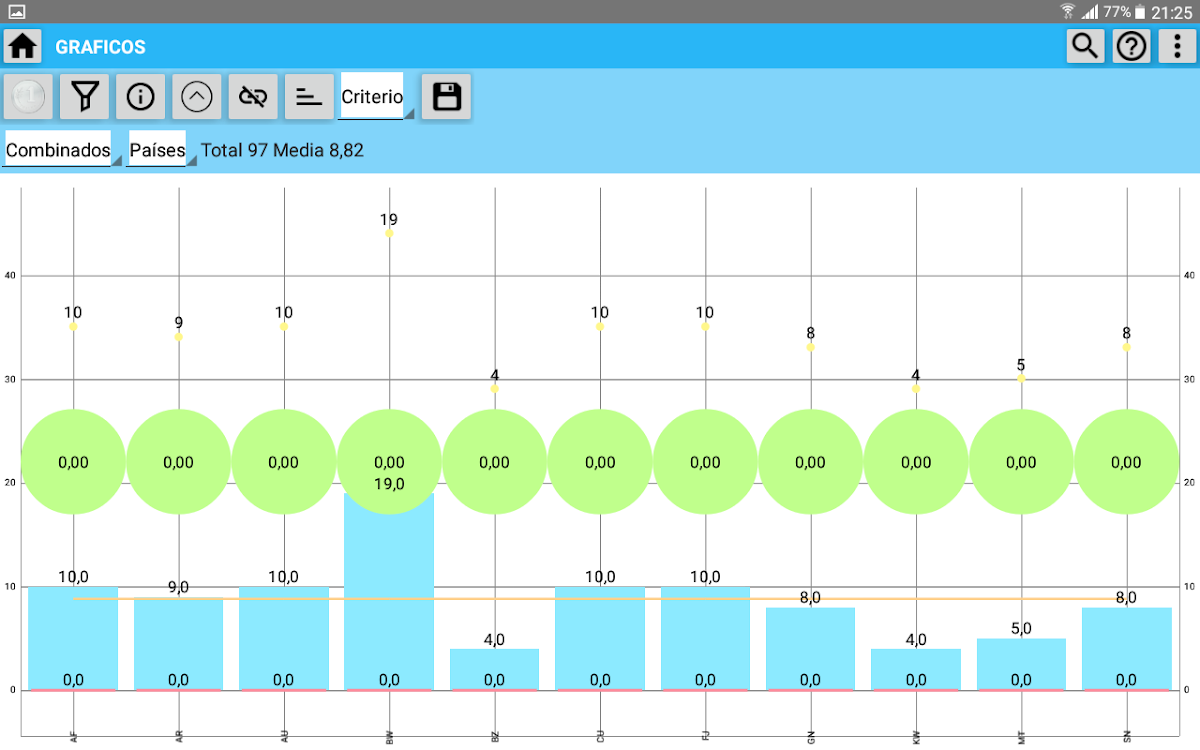The width and height of the screenshot is (1200, 750).
Task: Show chart information via info icon
Action: pyautogui.click(x=141, y=97)
